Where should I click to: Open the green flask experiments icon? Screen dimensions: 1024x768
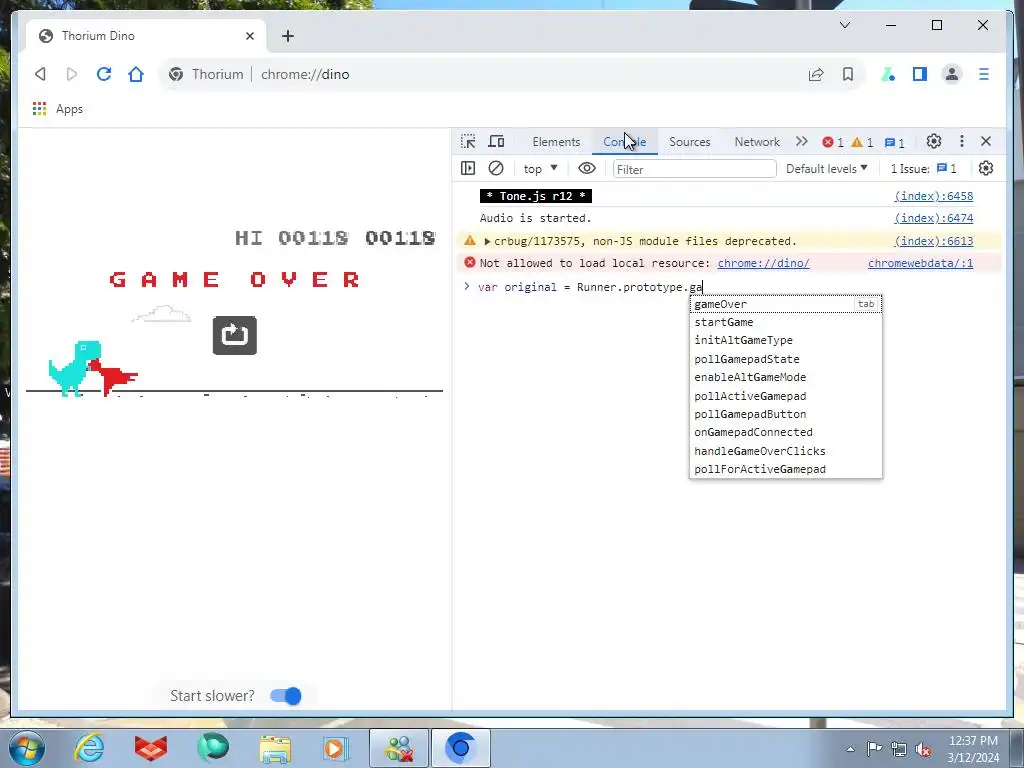(x=888, y=74)
